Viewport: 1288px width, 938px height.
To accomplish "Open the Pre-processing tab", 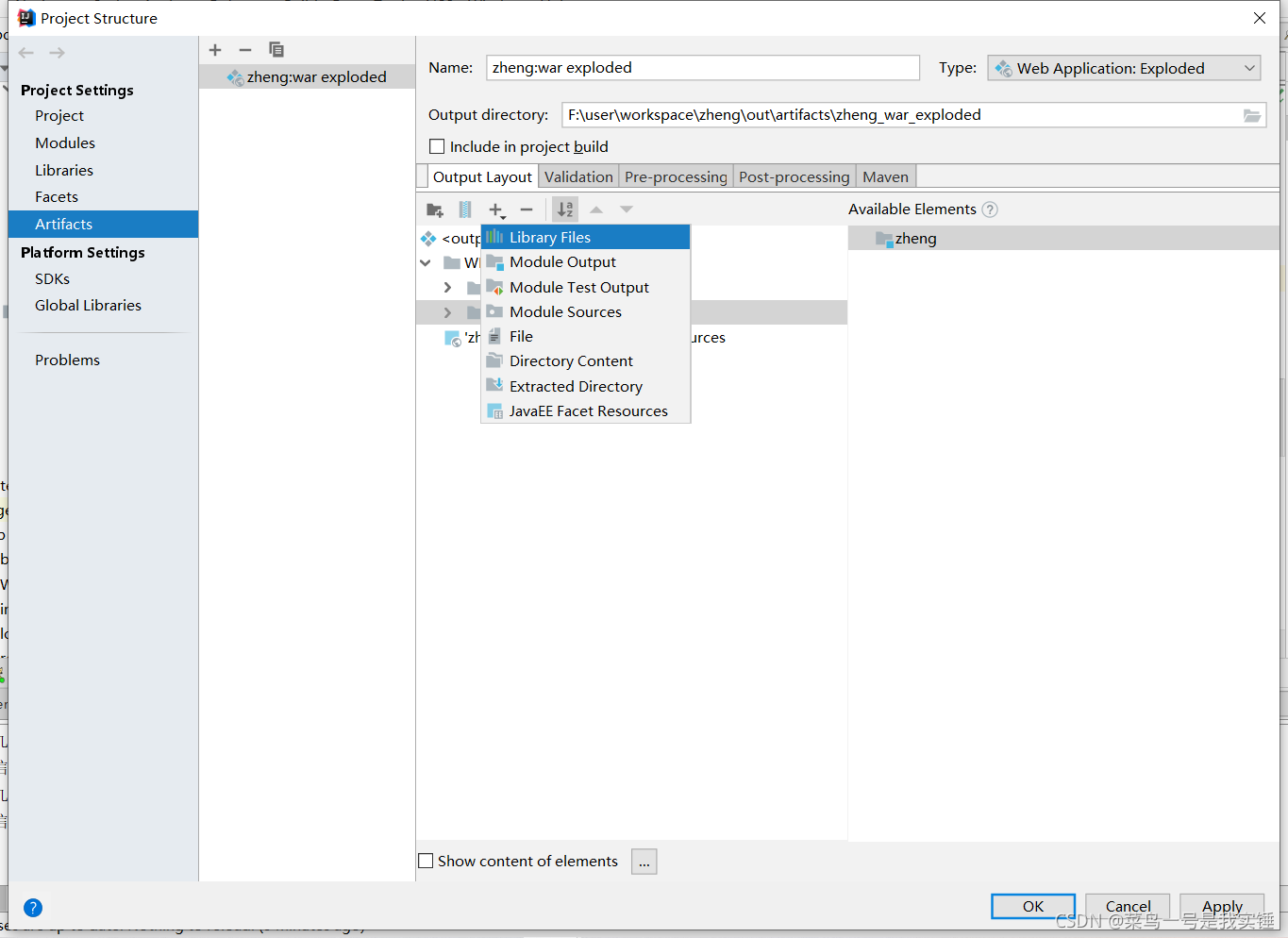I will click(x=676, y=176).
